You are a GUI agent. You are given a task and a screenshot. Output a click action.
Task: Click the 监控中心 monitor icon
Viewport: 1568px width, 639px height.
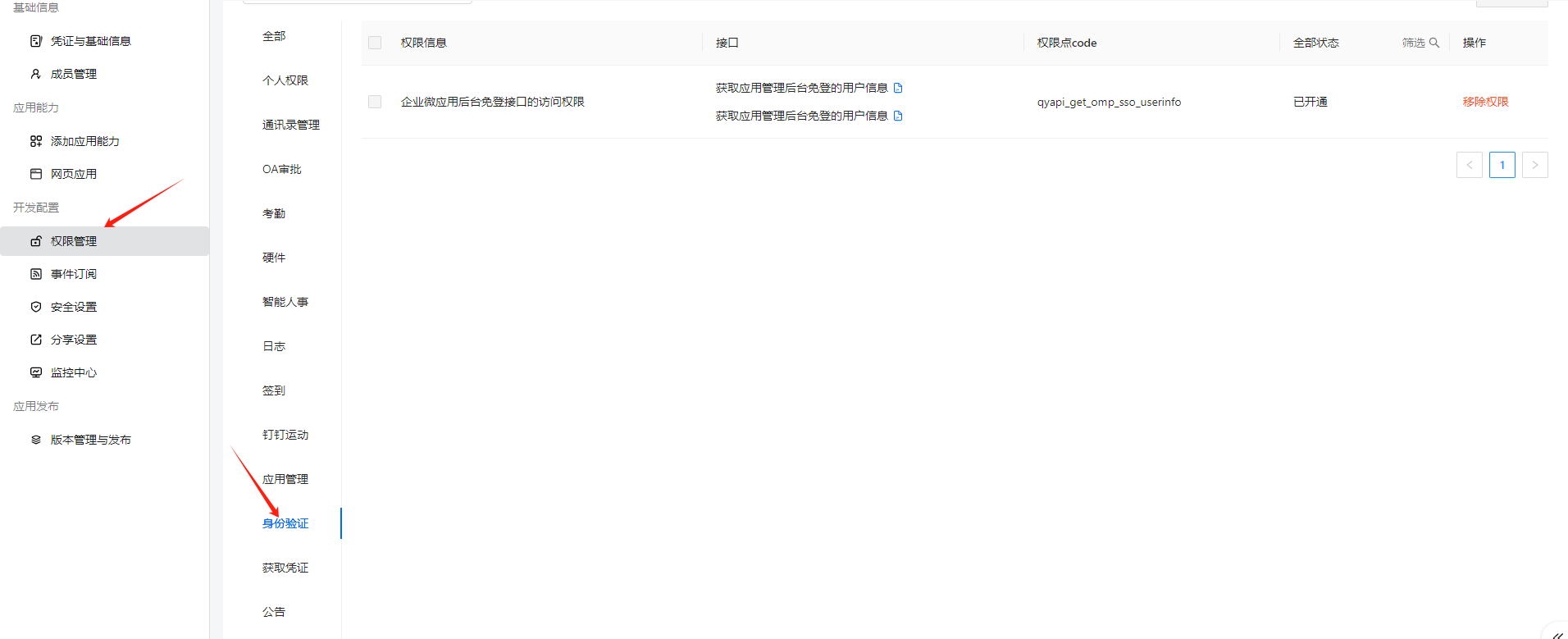[x=36, y=372]
